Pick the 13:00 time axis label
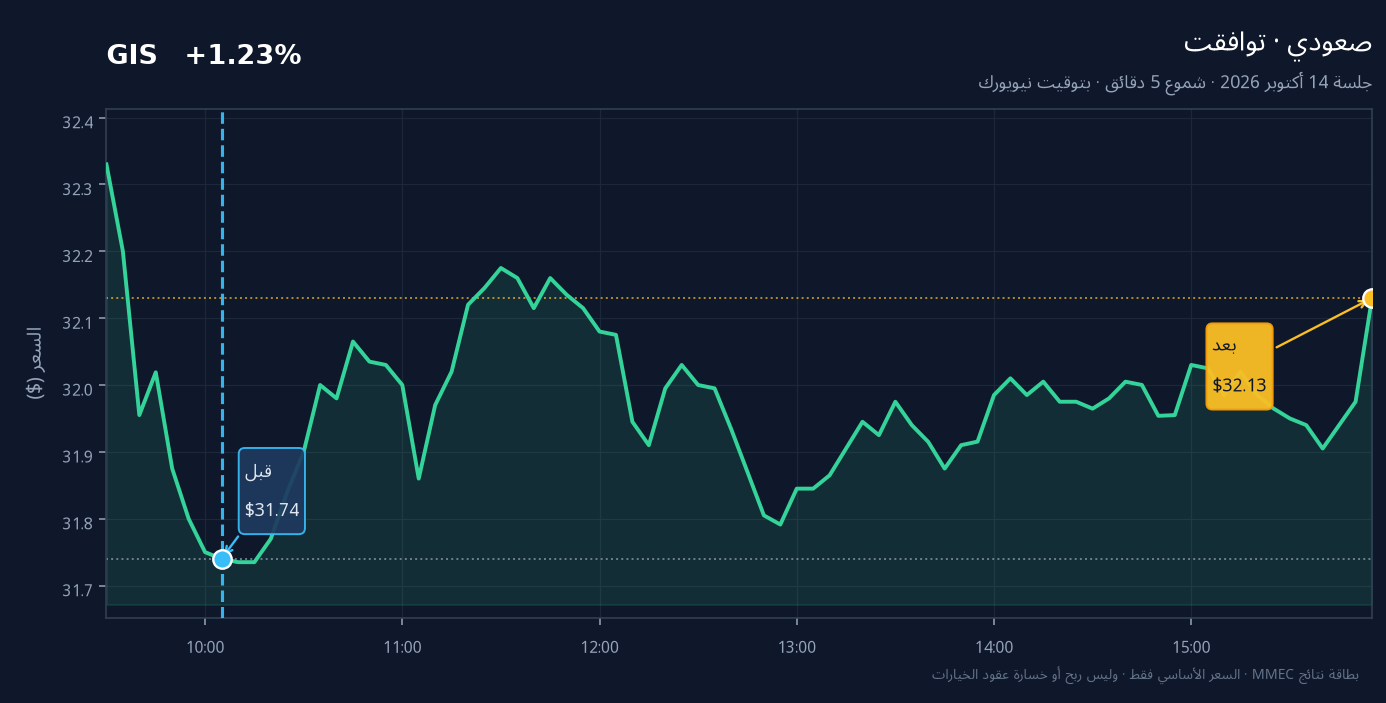 797,647
